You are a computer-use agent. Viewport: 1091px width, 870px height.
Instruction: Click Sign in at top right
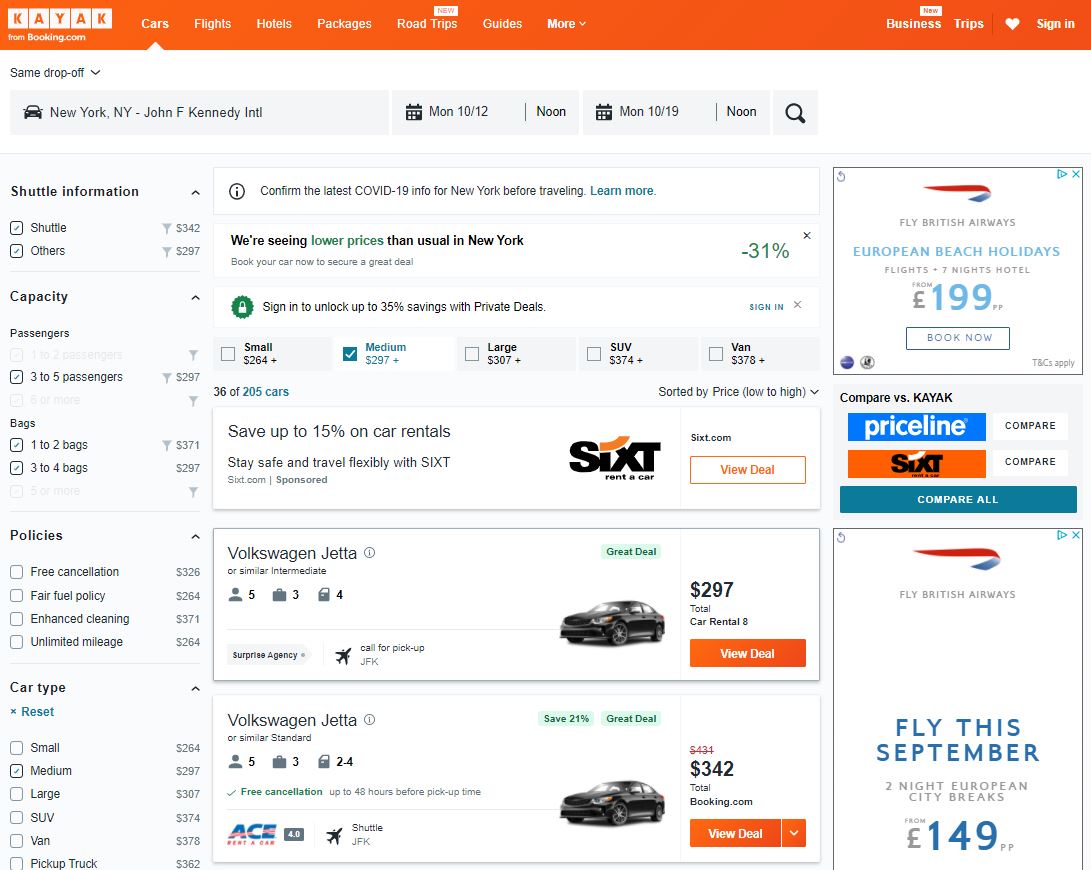tap(1056, 24)
